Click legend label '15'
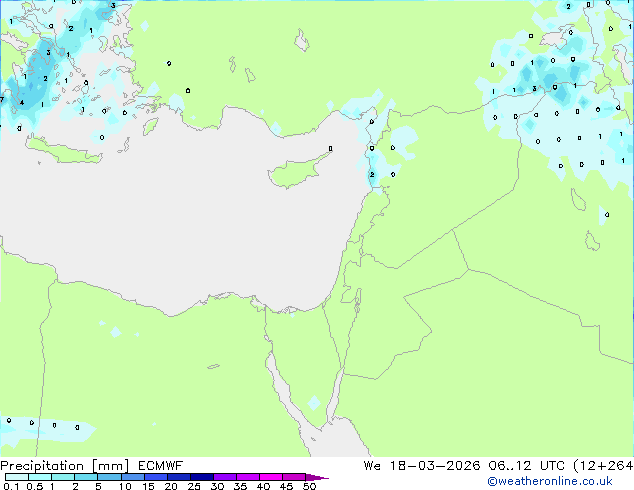Viewport: 634px width, 490px height. pyautogui.click(x=148, y=486)
